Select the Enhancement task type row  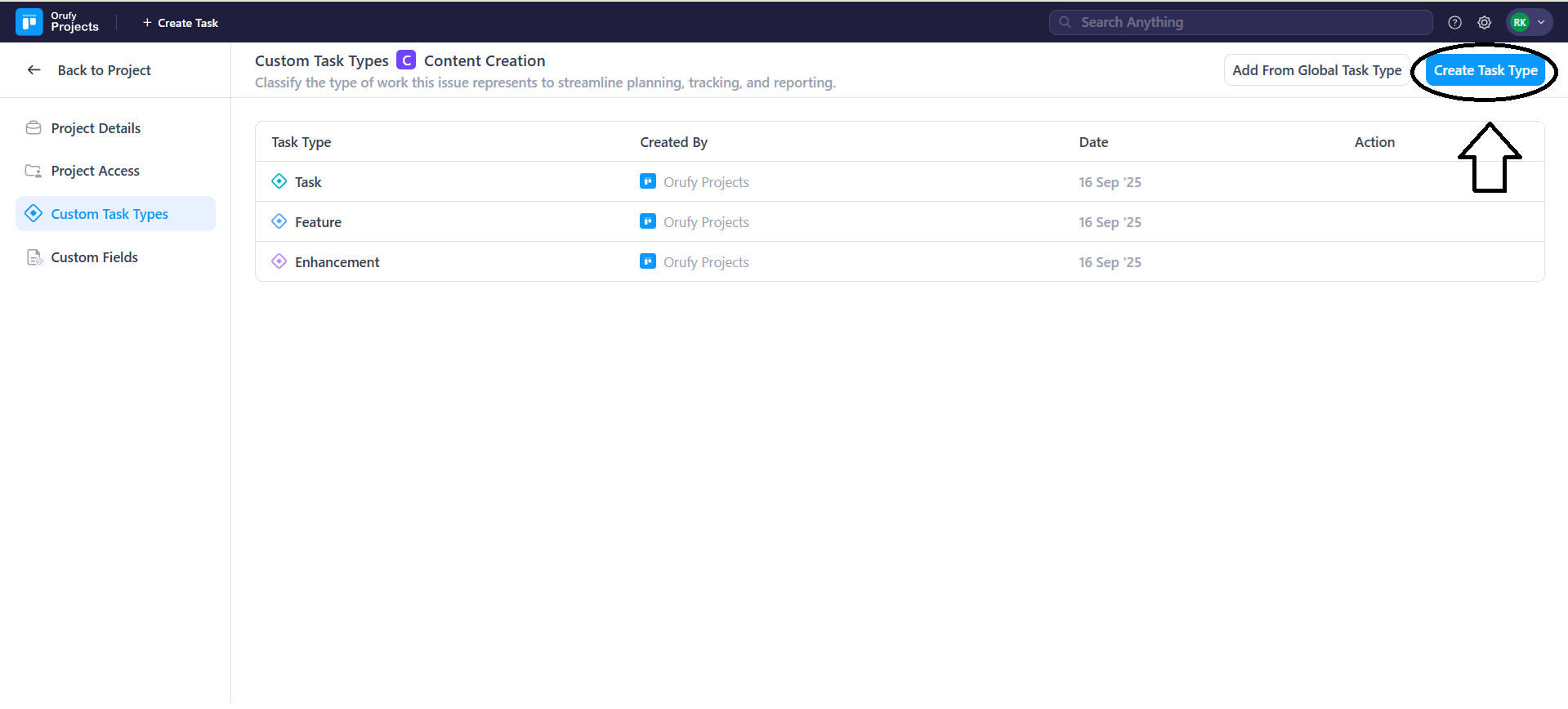click(337, 262)
